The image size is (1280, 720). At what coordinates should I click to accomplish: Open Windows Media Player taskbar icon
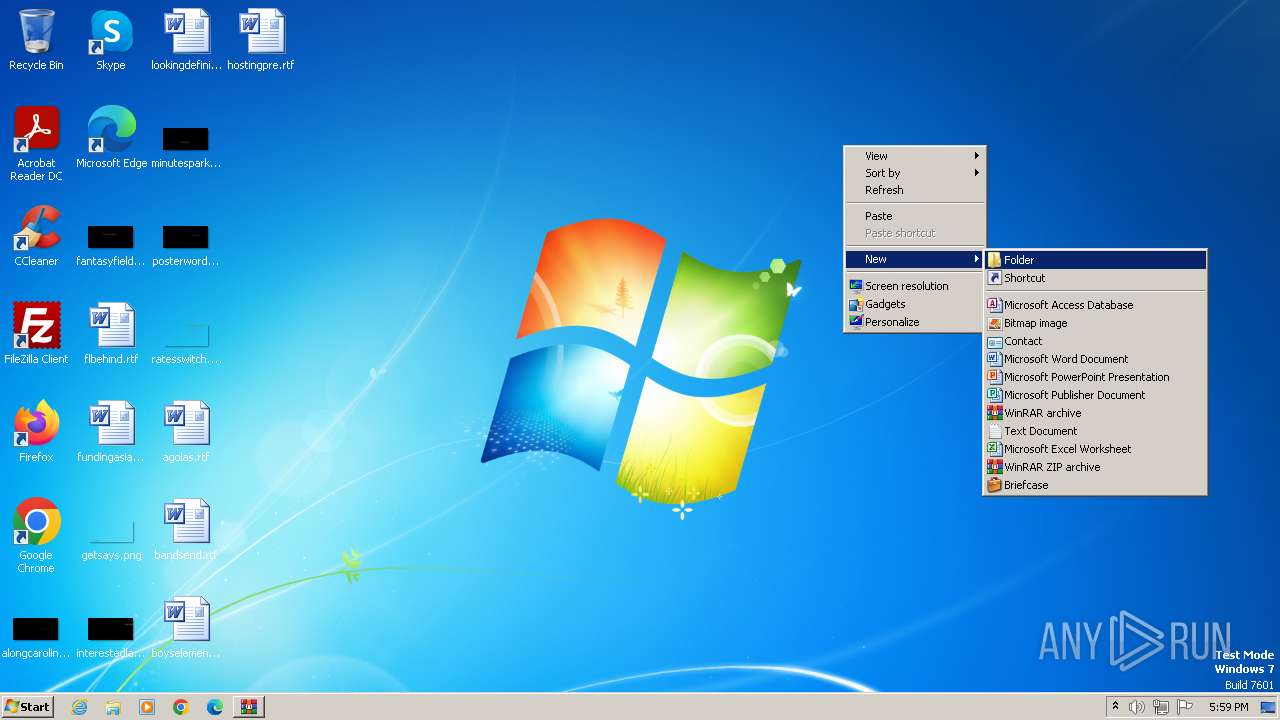[x=147, y=707]
